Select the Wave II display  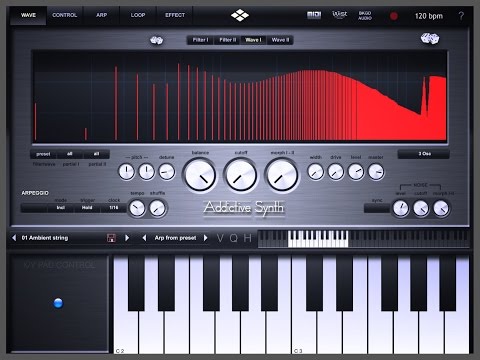[x=280, y=40]
